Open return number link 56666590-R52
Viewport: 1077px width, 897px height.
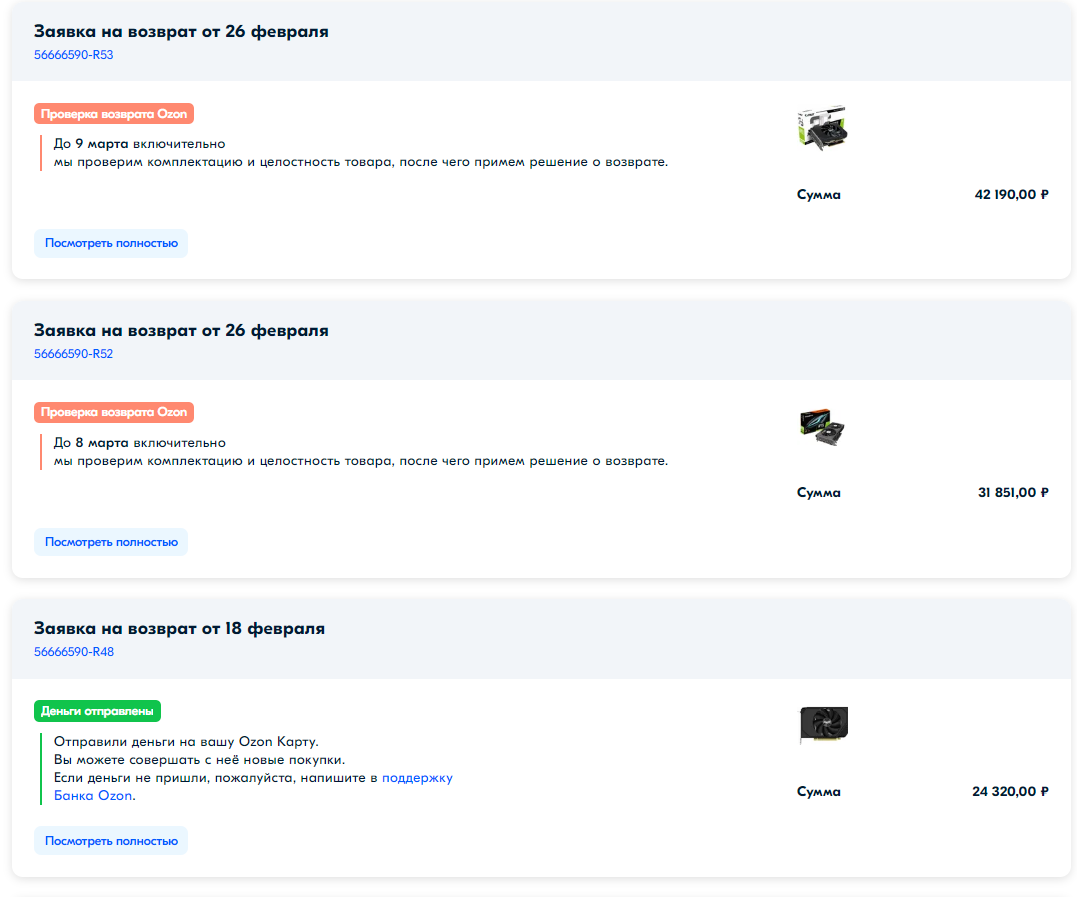point(73,354)
